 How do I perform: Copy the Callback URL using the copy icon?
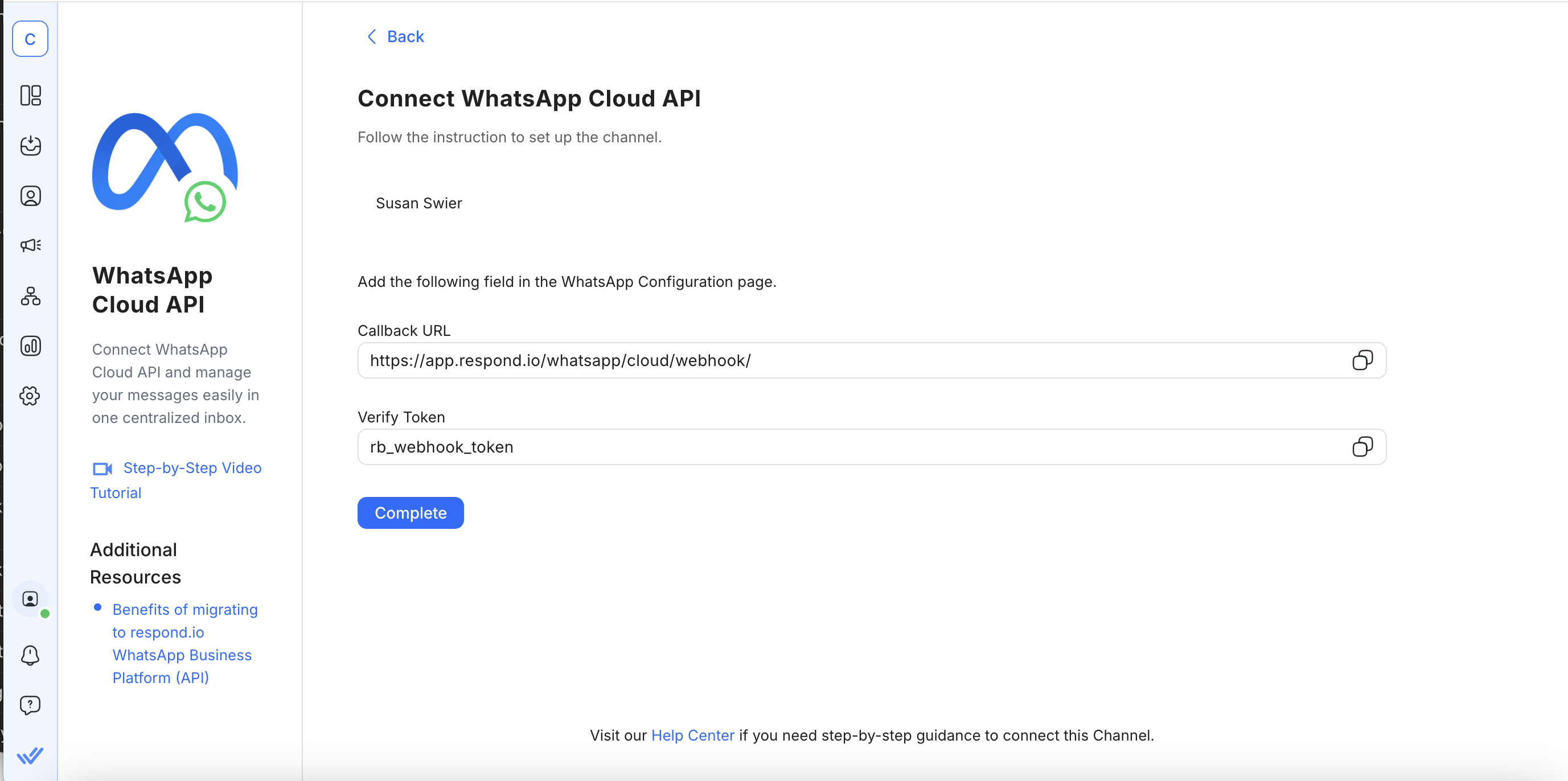[1363, 360]
